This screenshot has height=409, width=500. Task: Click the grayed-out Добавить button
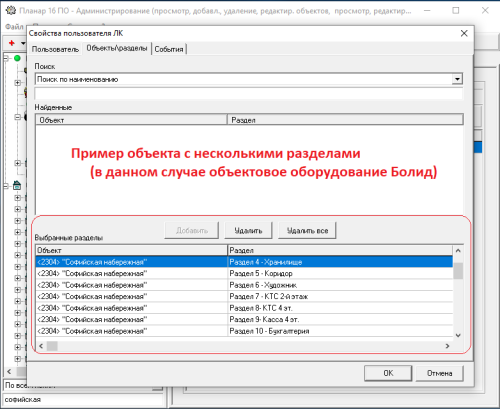pyautogui.click(x=192, y=230)
